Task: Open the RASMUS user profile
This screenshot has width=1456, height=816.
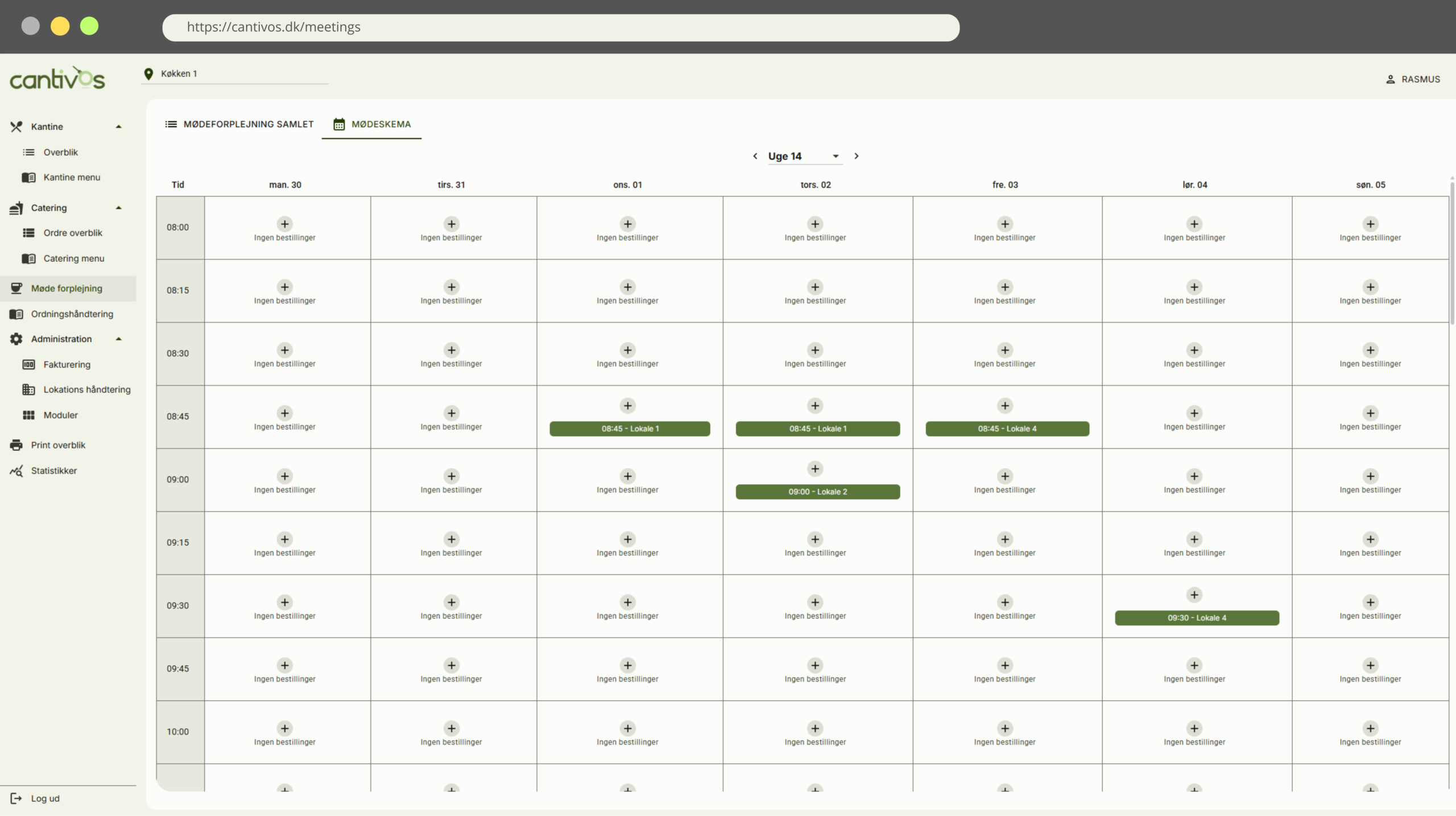Action: pyautogui.click(x=1413, y=79)
